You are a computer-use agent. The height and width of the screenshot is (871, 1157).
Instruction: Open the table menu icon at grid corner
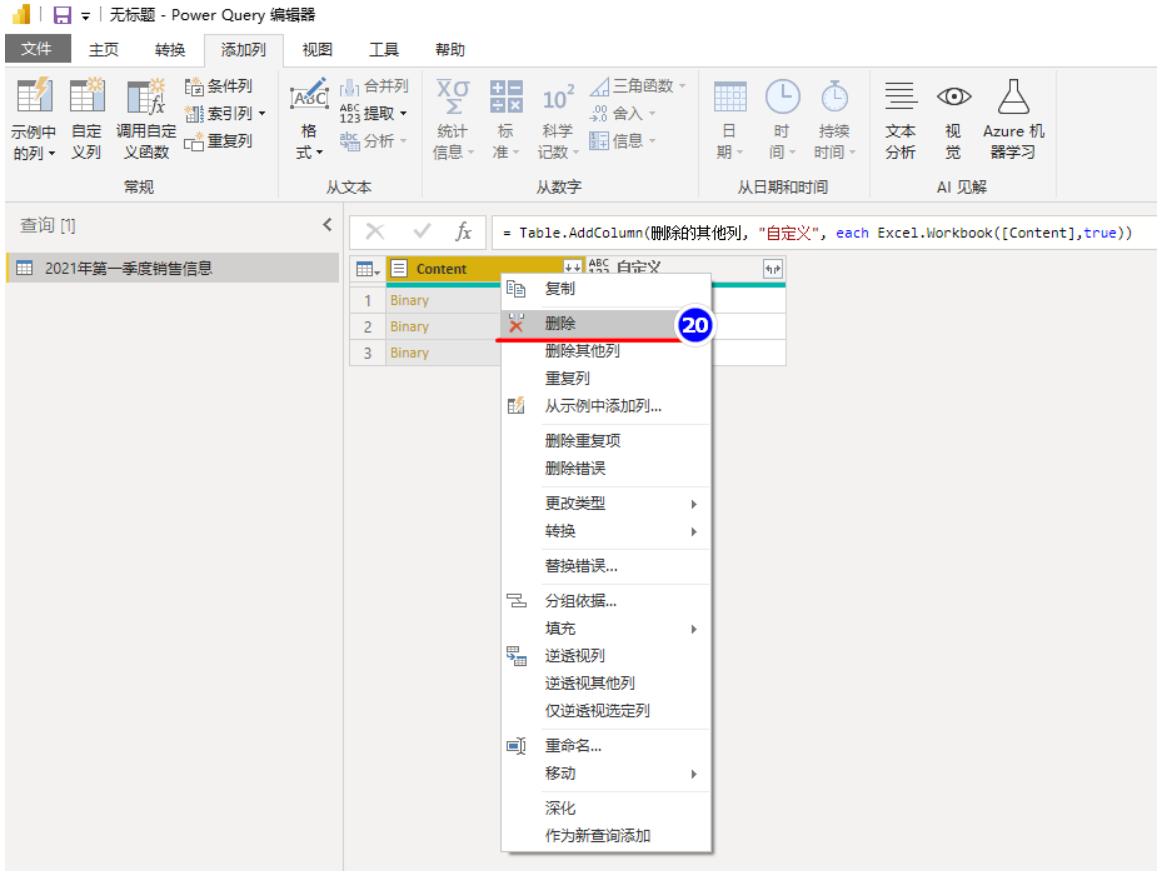tap(367, 269)
